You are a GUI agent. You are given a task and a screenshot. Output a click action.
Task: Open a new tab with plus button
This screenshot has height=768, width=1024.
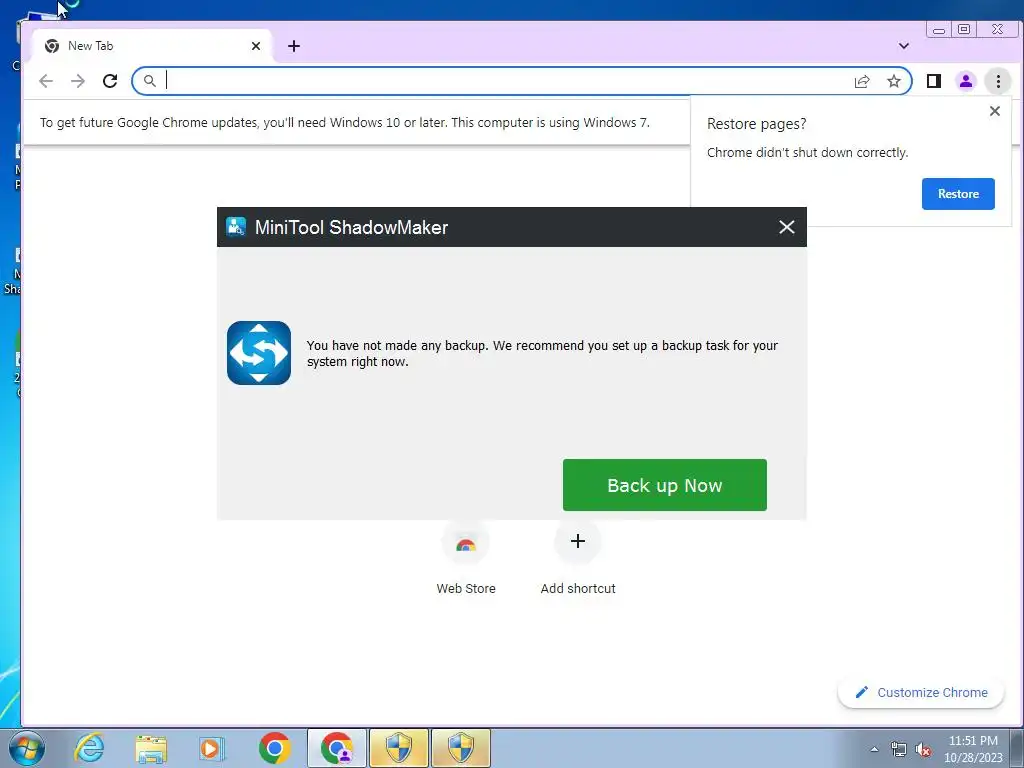(294, 46)
